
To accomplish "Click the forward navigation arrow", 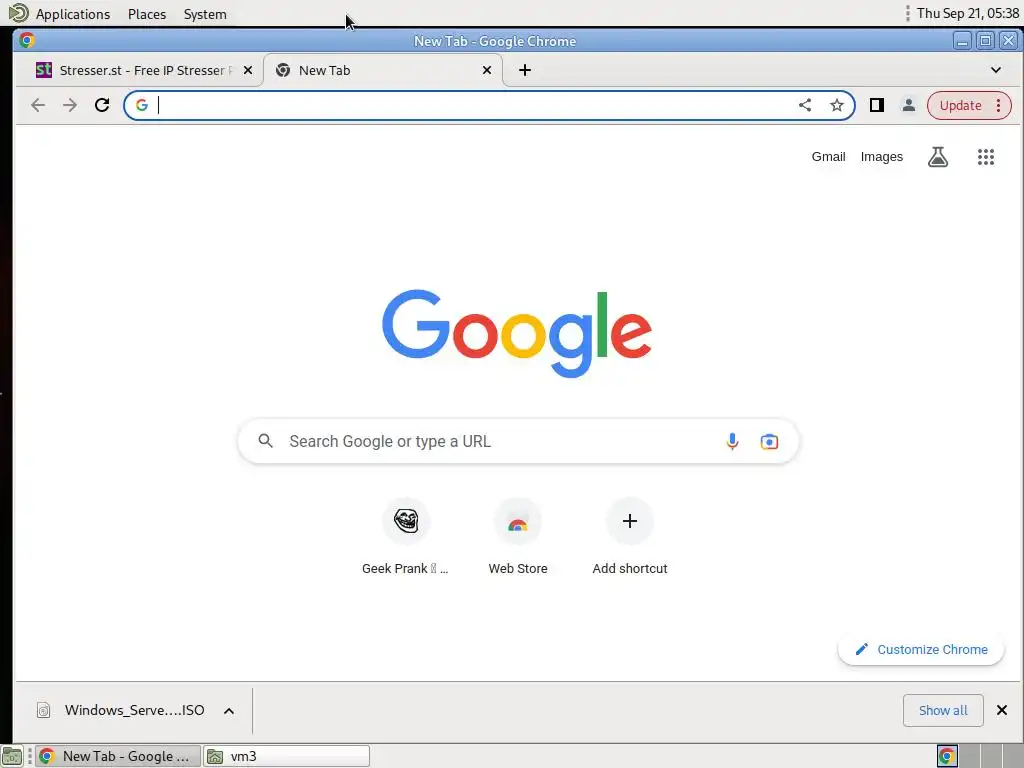I will pyautogui.click(x=70, y=105).
